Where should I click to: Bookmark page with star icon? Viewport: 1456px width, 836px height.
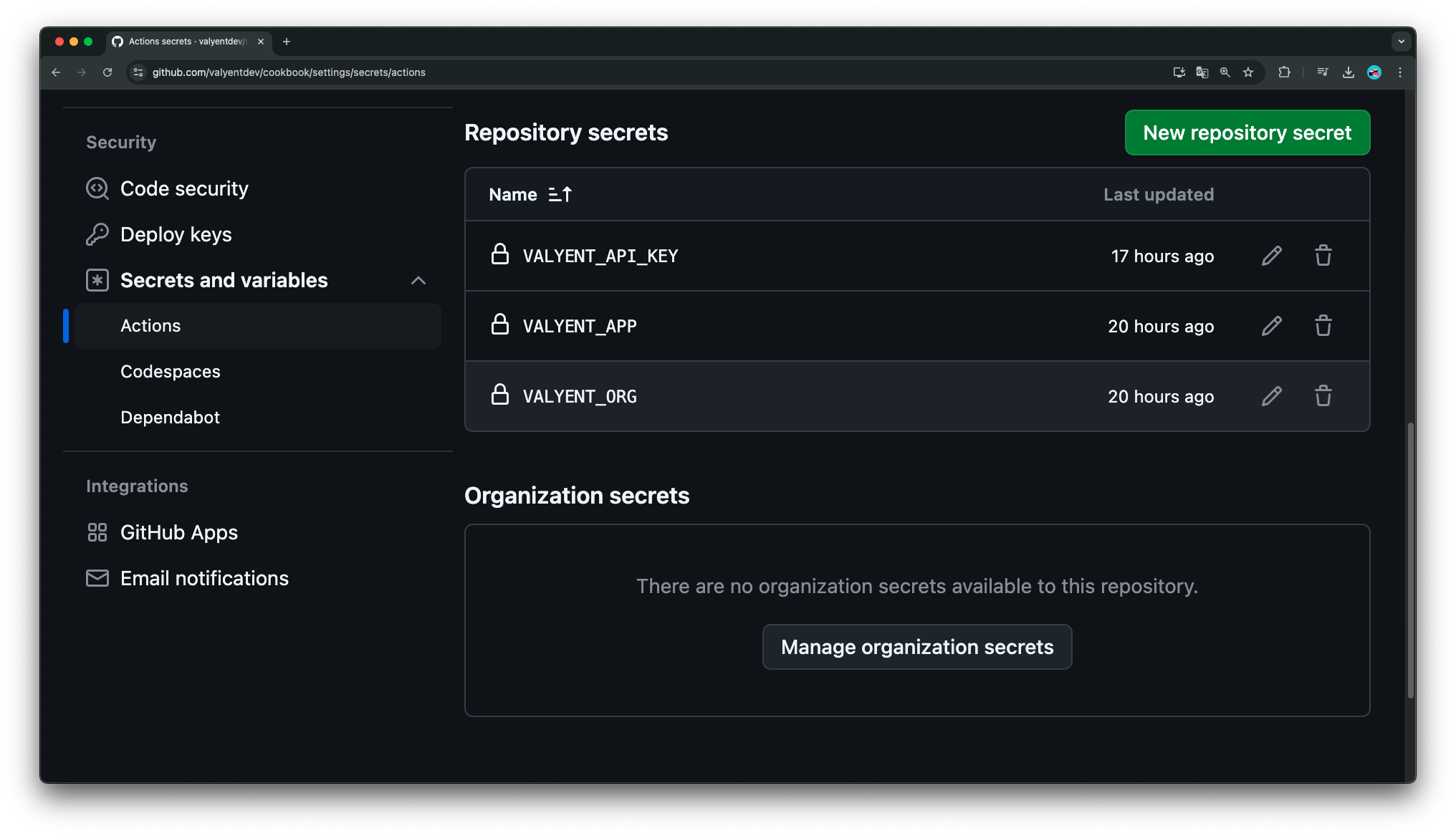click(x=1248, y=72)
